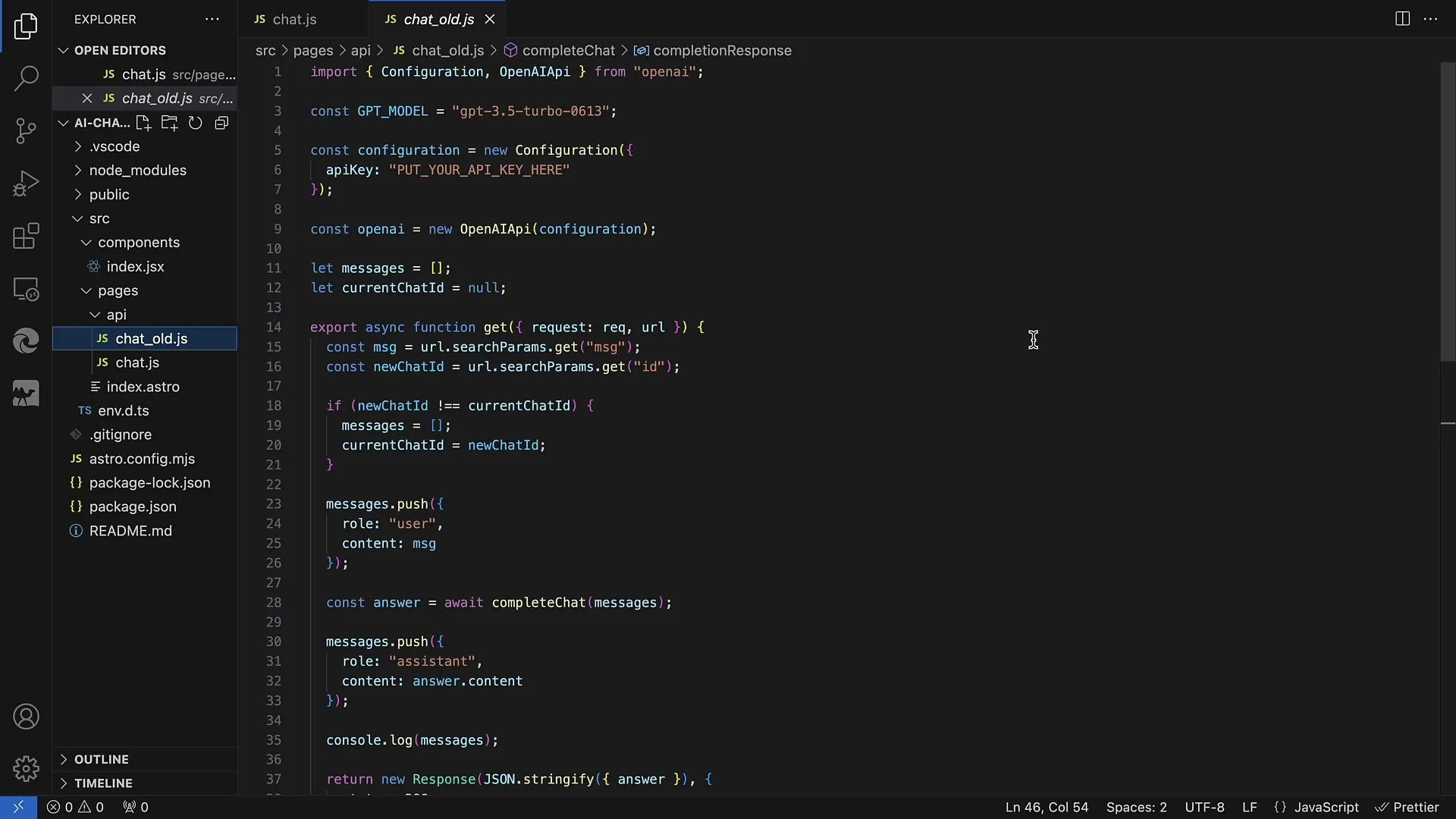
Task: Open the Explorer view in activity bar
Action: [x=26, y=27]
